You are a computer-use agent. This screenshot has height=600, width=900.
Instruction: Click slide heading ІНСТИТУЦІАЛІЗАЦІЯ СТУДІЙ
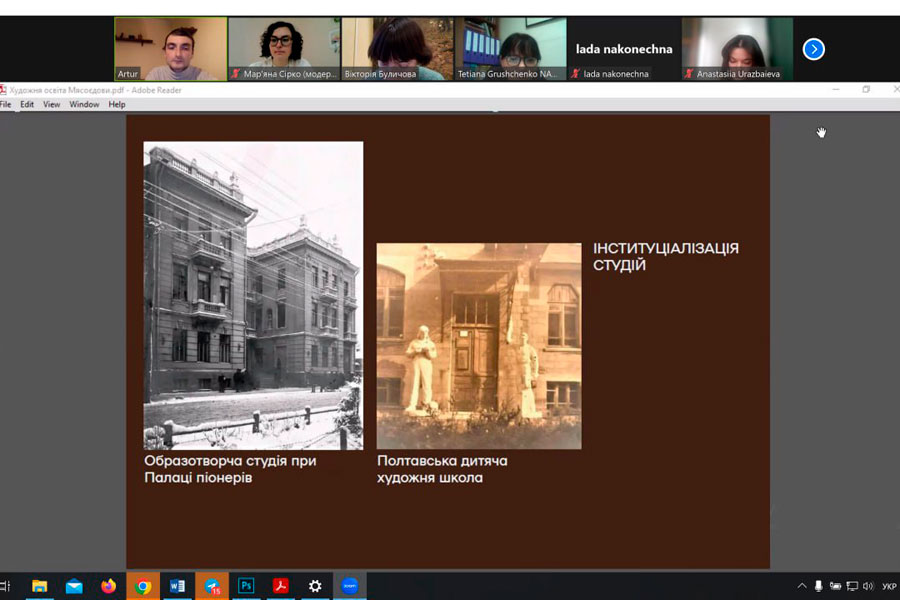point(666,257)
